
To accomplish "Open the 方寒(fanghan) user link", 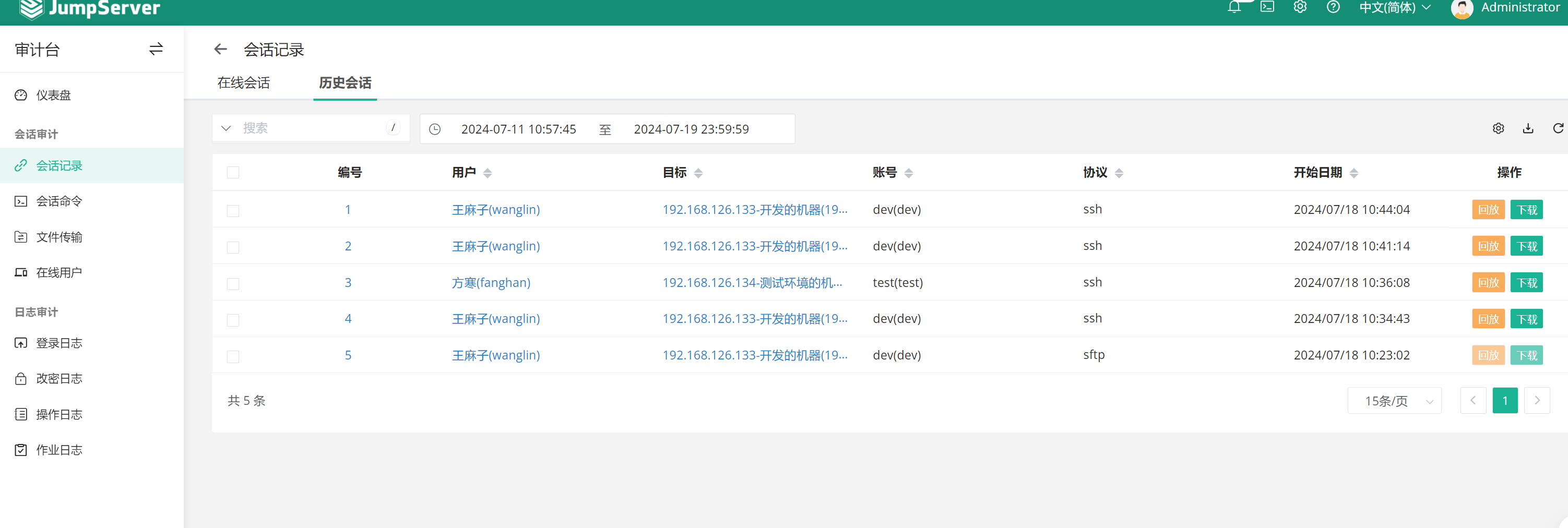I will [491, 283].
